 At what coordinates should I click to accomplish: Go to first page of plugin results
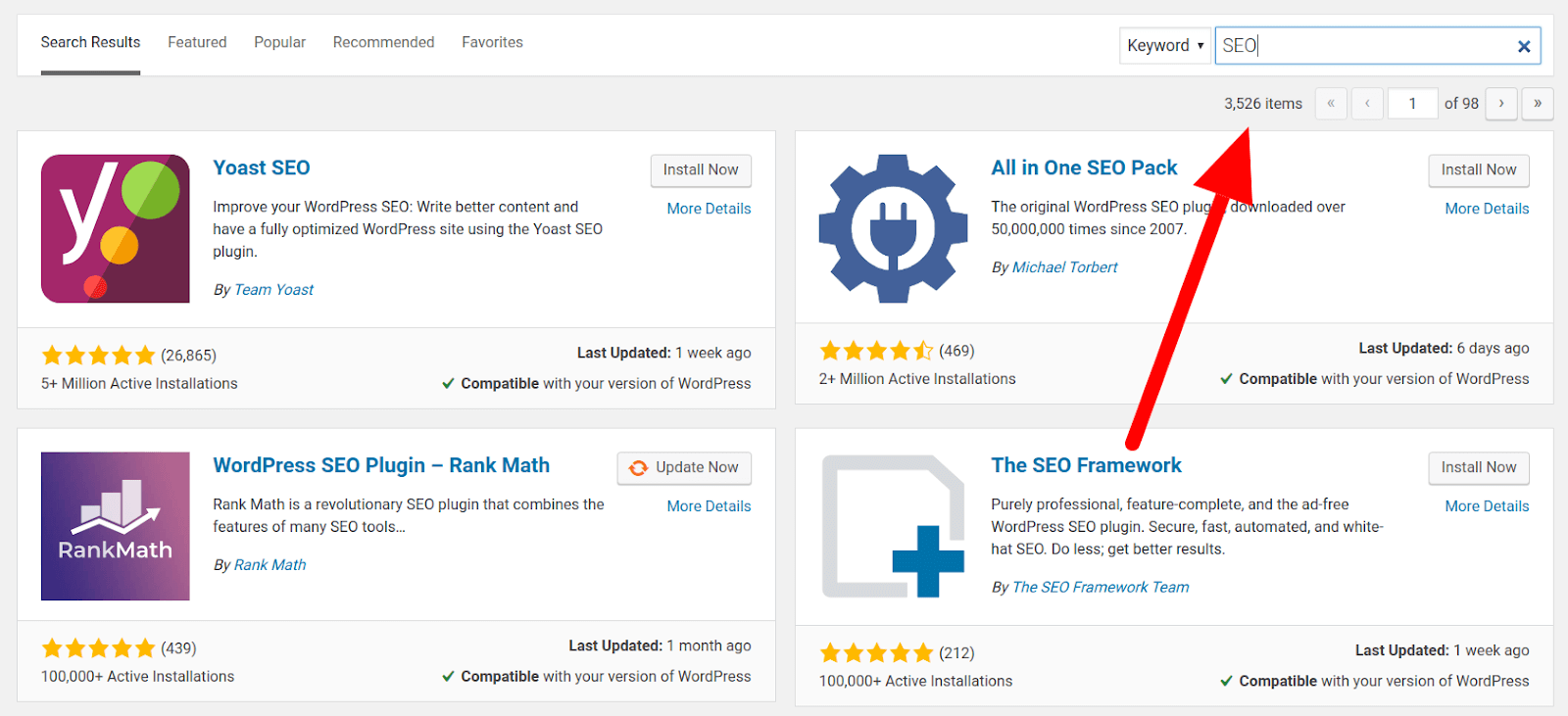click(1331, 103)
